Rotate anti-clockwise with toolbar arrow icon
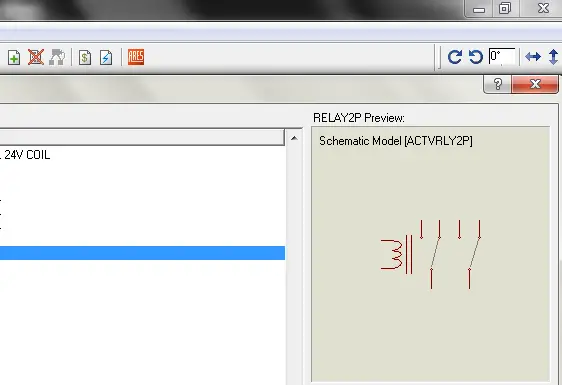Viewport: 562px width, 385px height. [x=476, y=57]
